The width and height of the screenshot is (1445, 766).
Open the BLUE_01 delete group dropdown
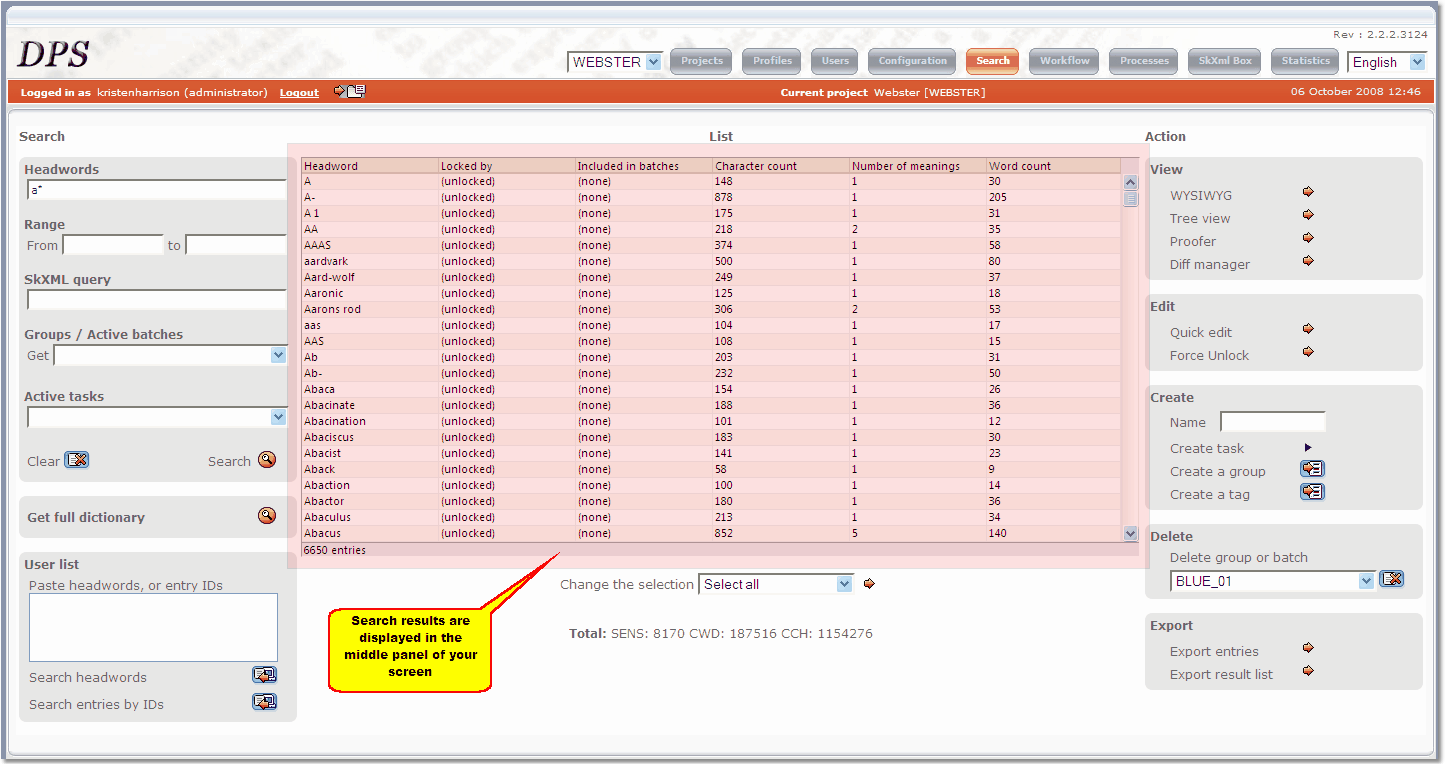1367,581
